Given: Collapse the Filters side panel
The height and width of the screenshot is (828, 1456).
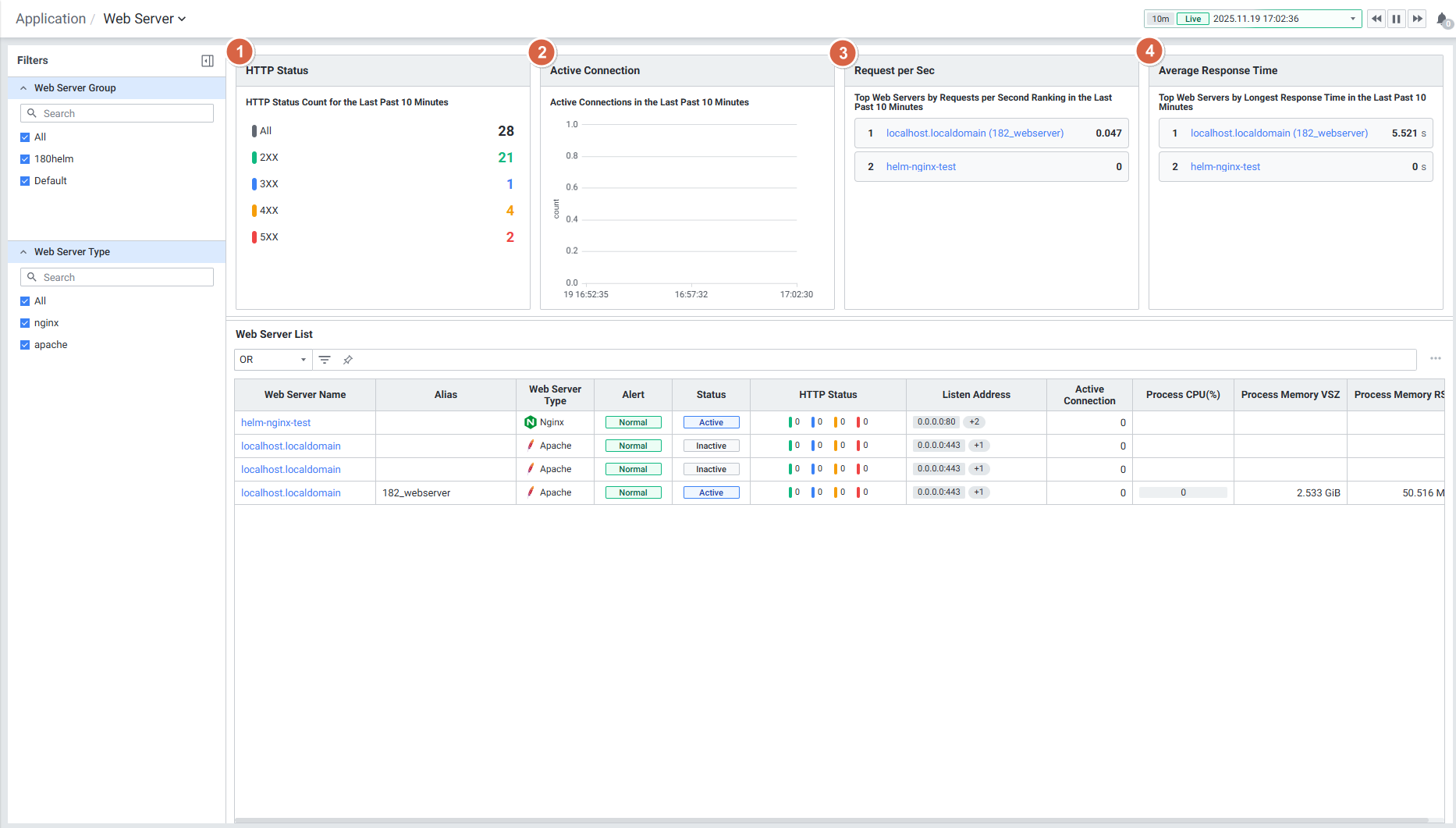Looking at the screenshot, I should (x=208, y=61).
